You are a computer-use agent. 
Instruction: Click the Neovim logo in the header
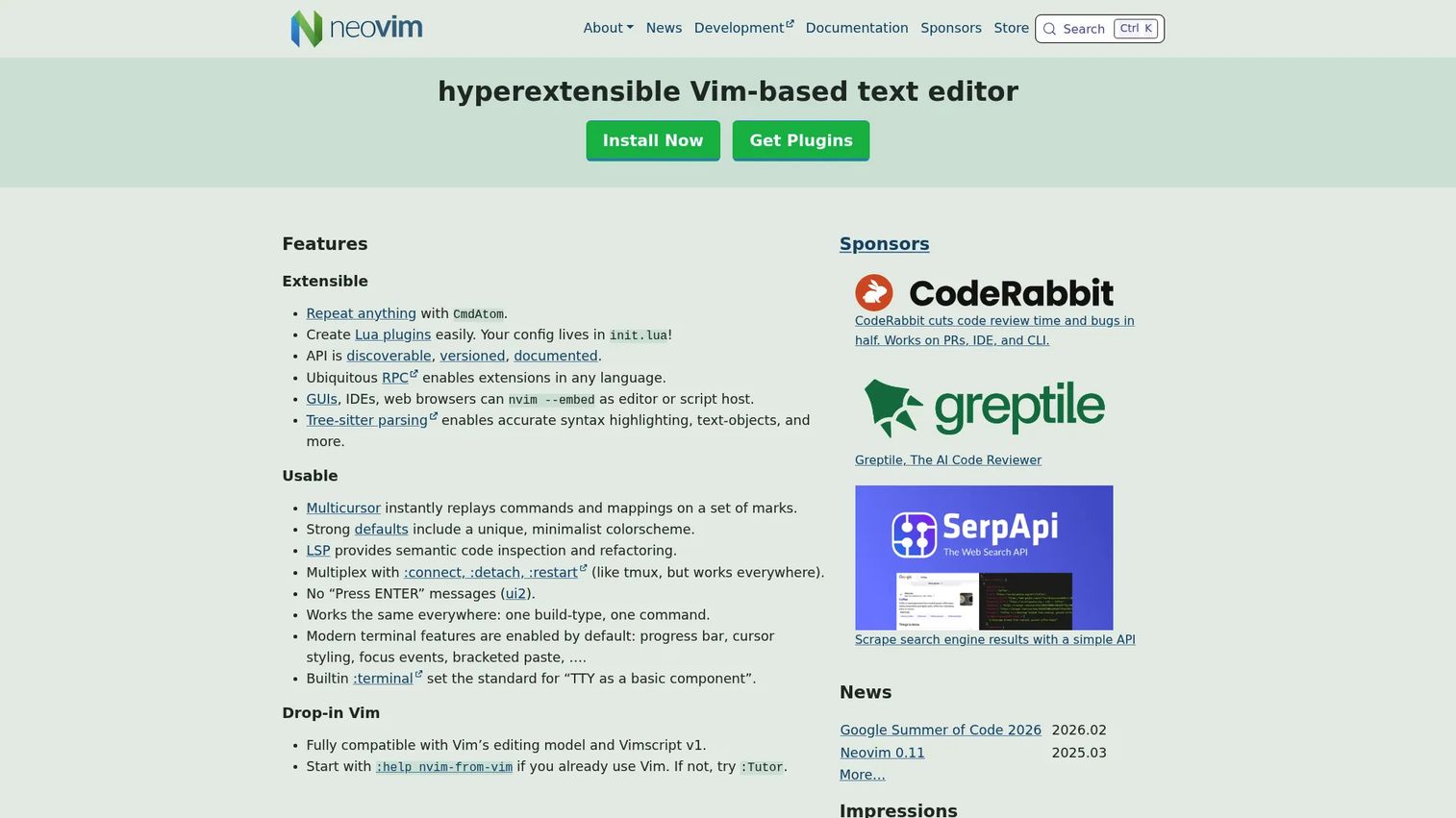pyautogui.click(x=357, y=28)
